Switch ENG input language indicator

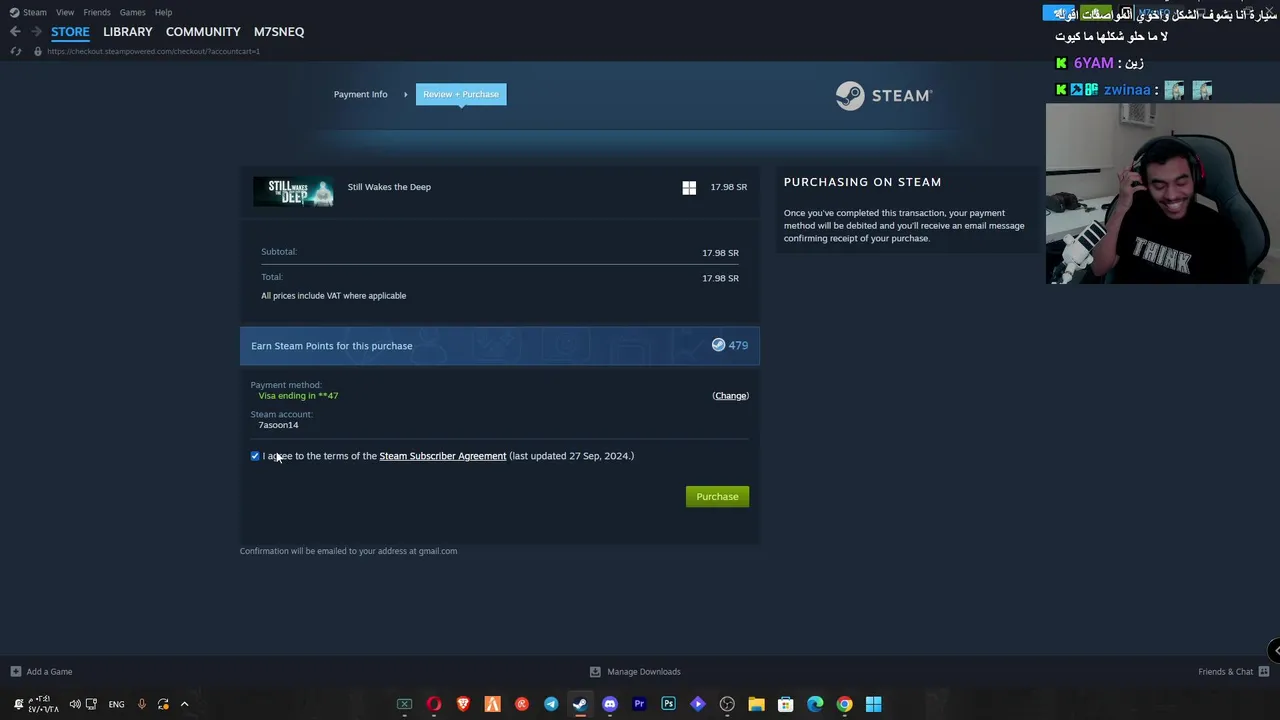(x=116, y=704)
